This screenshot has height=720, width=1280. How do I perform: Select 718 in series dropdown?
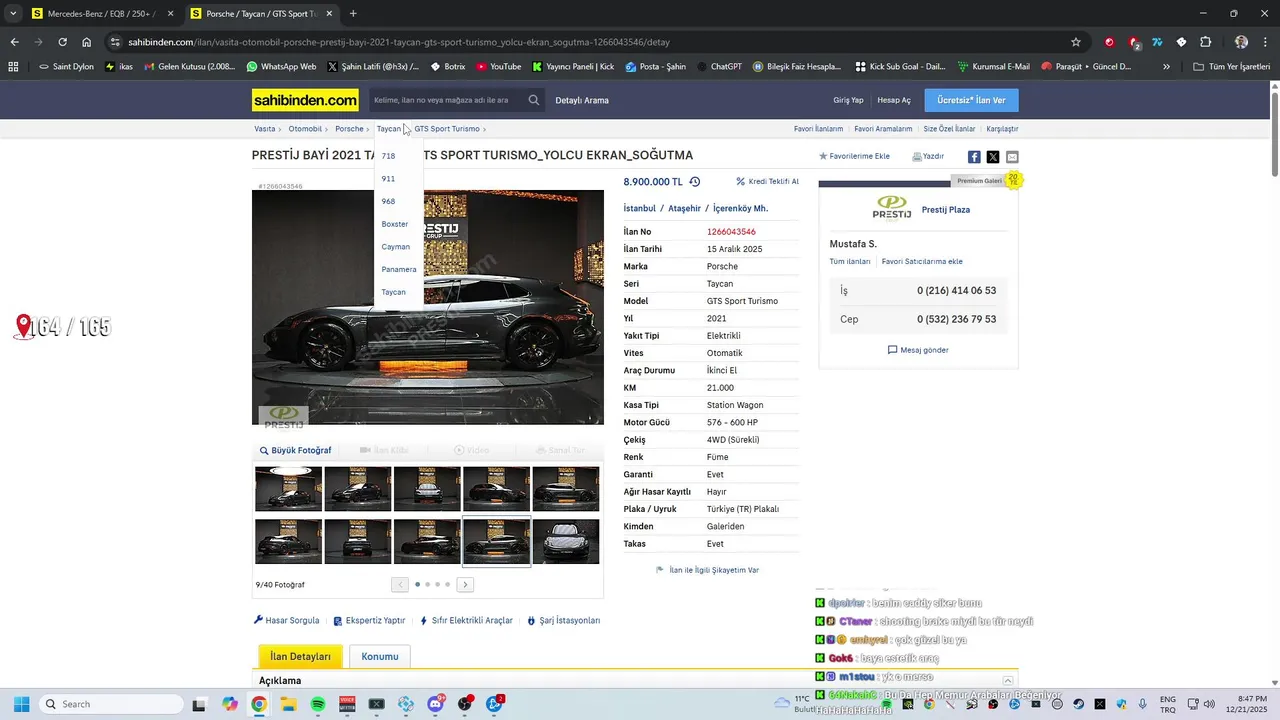tap(388, 156)
